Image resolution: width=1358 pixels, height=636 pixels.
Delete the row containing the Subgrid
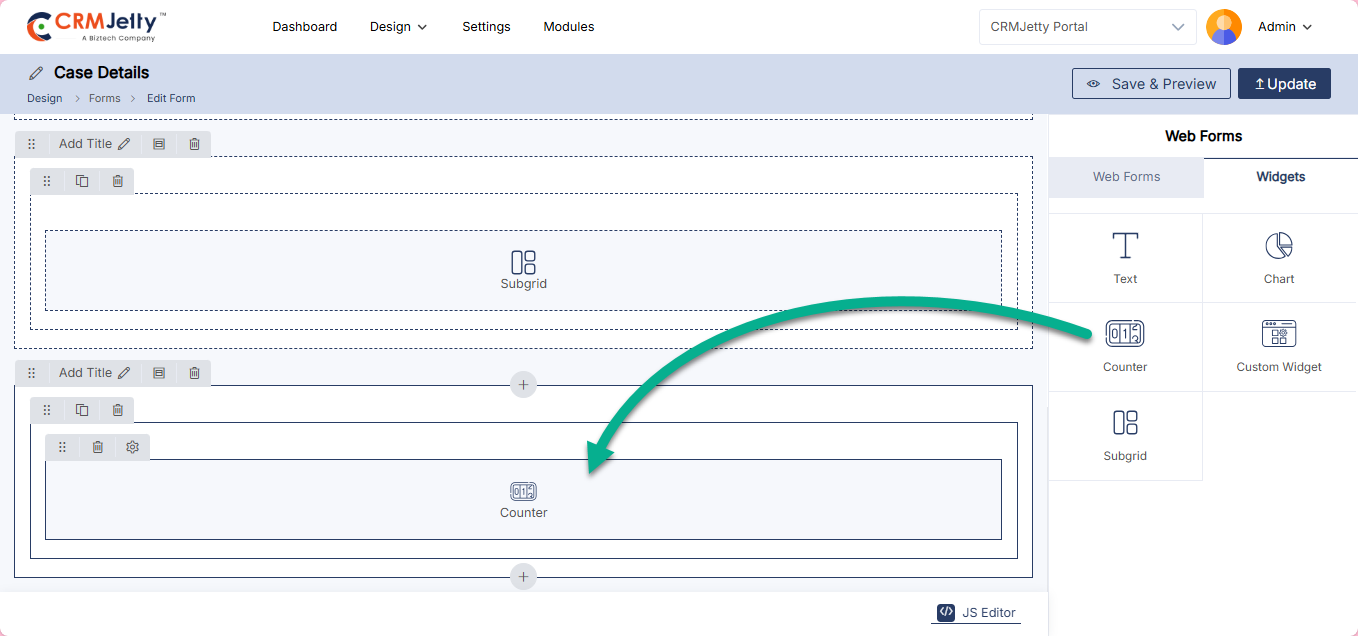tap(117, 181)
